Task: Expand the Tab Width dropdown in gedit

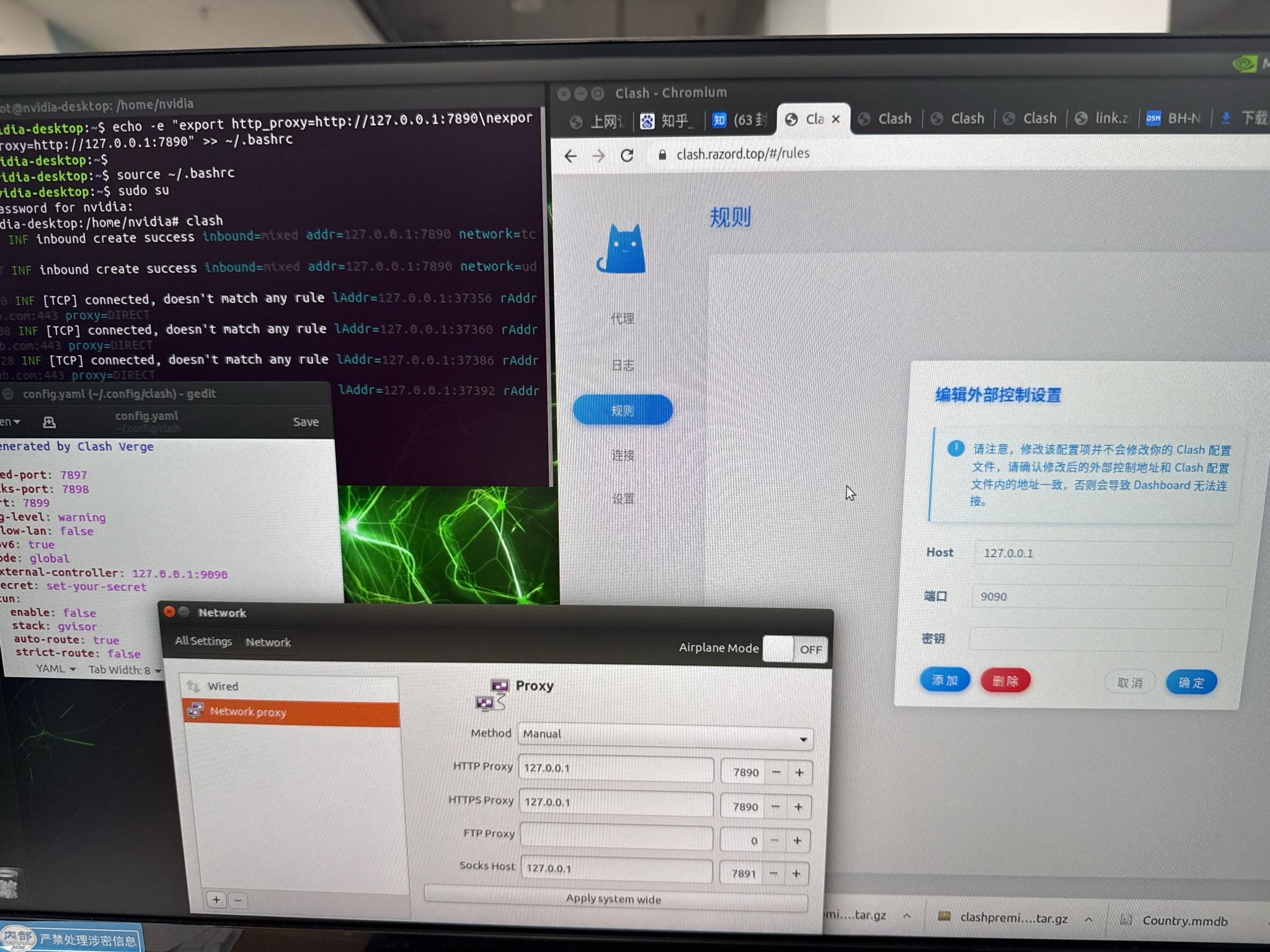Action: pos(124,670)
